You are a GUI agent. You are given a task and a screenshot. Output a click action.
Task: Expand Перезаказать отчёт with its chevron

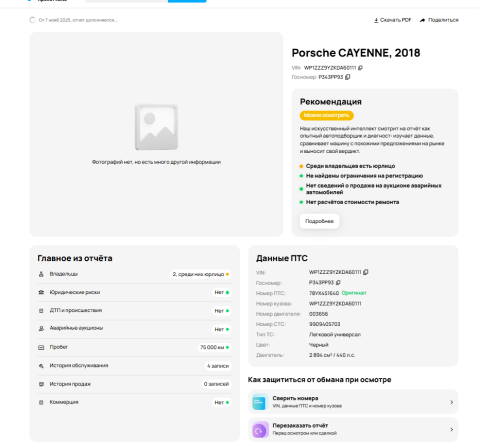click(x=452, y=429)
